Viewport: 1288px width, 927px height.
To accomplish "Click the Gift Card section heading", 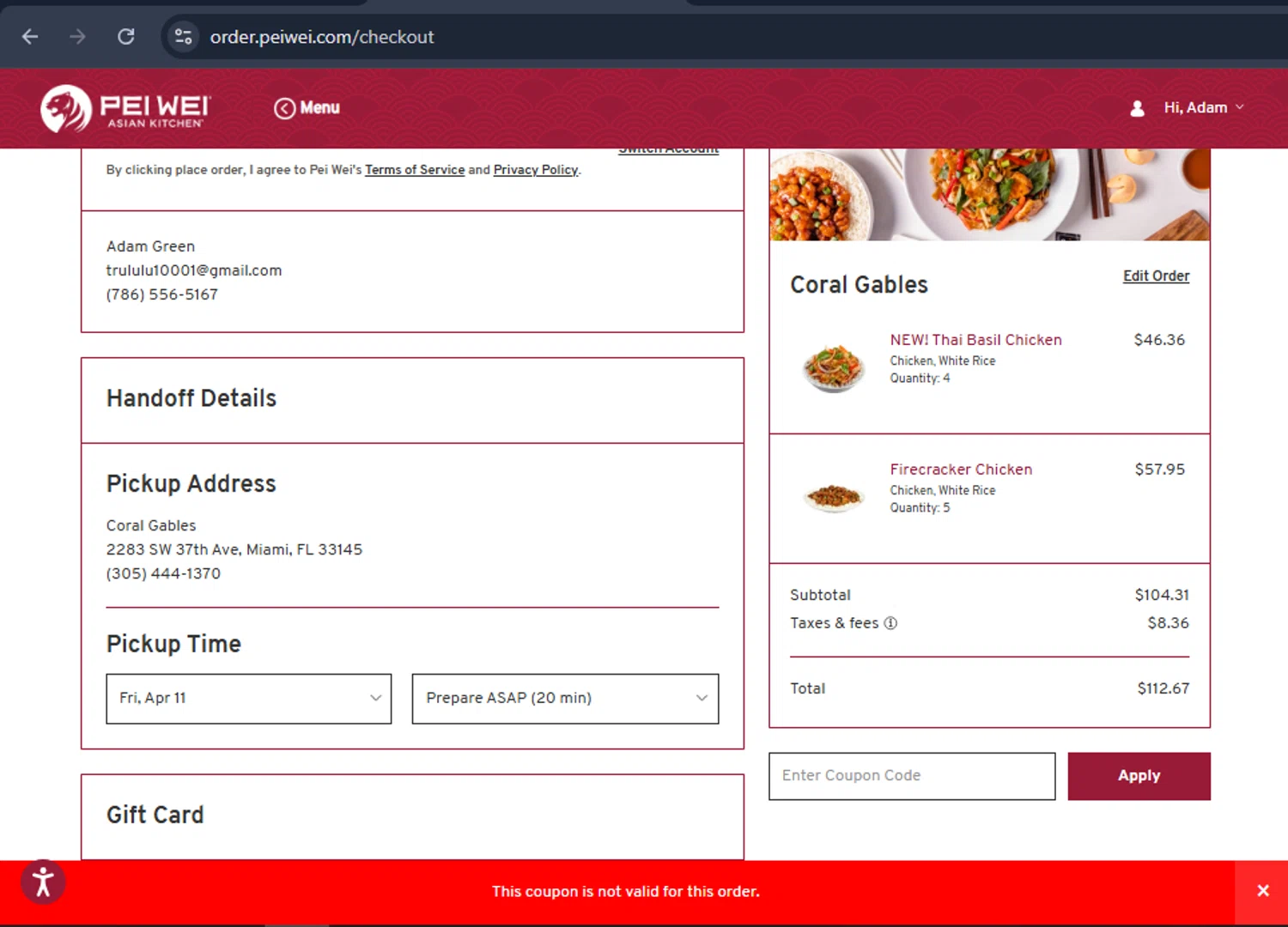I will click(155, 815).
